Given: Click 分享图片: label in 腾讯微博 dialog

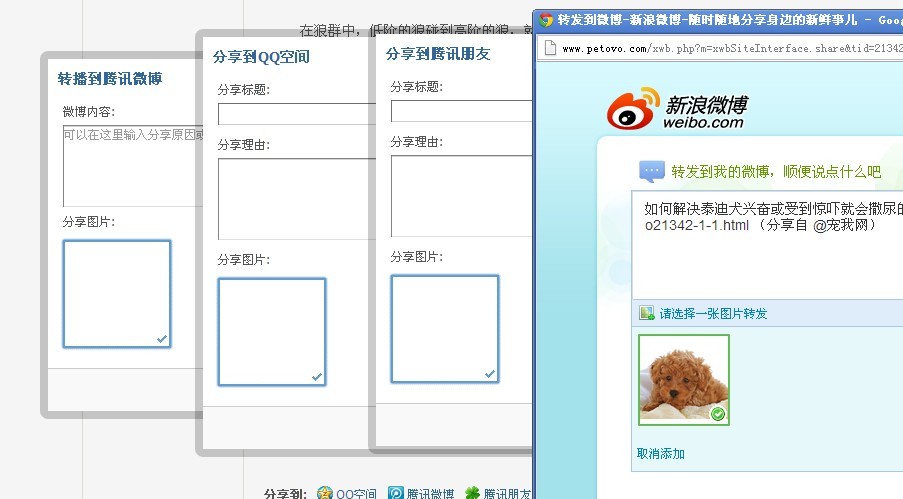Looking at the screenshot, I should coord(89,222).
